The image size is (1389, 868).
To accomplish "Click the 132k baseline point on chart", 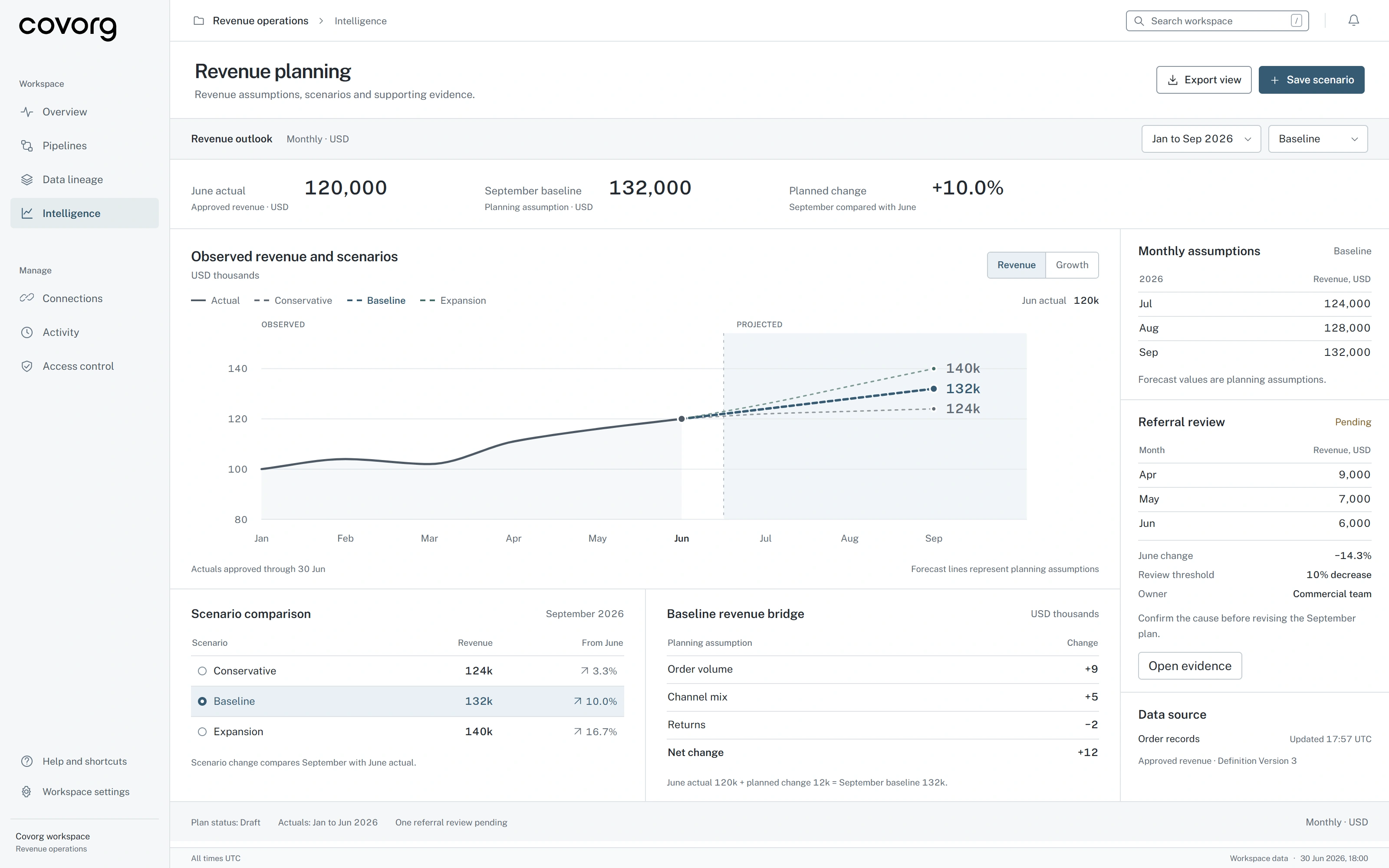I will tap(934, 389).
